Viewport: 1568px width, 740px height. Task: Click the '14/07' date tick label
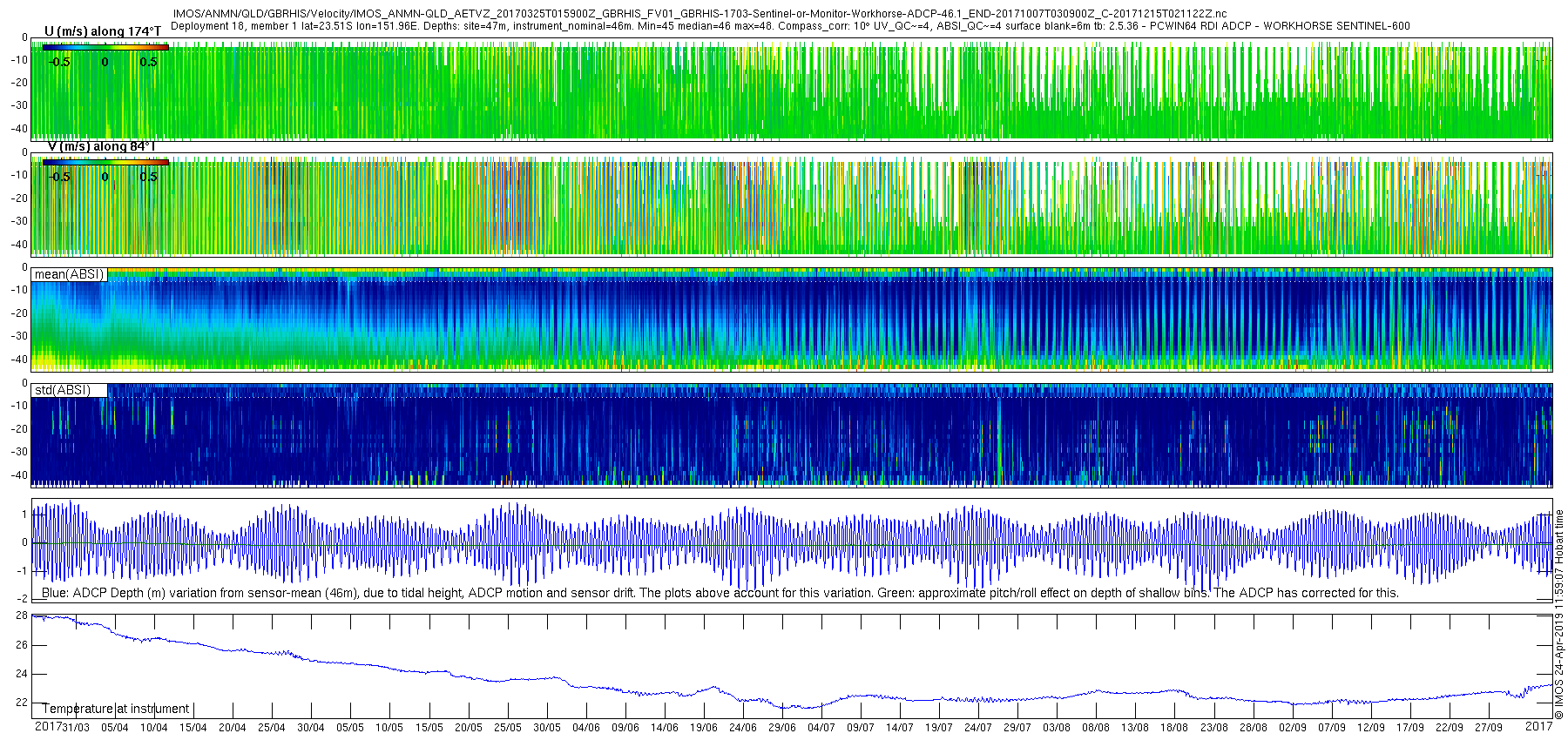[x=900, y=728]
